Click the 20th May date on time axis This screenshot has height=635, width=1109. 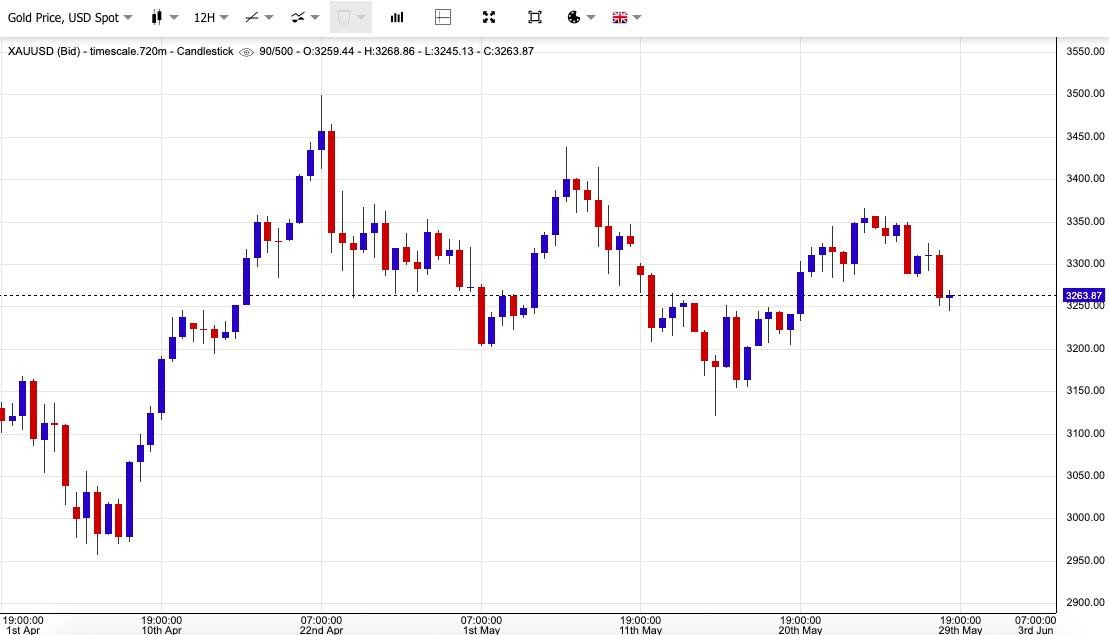pyautogui.click(x=800, y=630)
